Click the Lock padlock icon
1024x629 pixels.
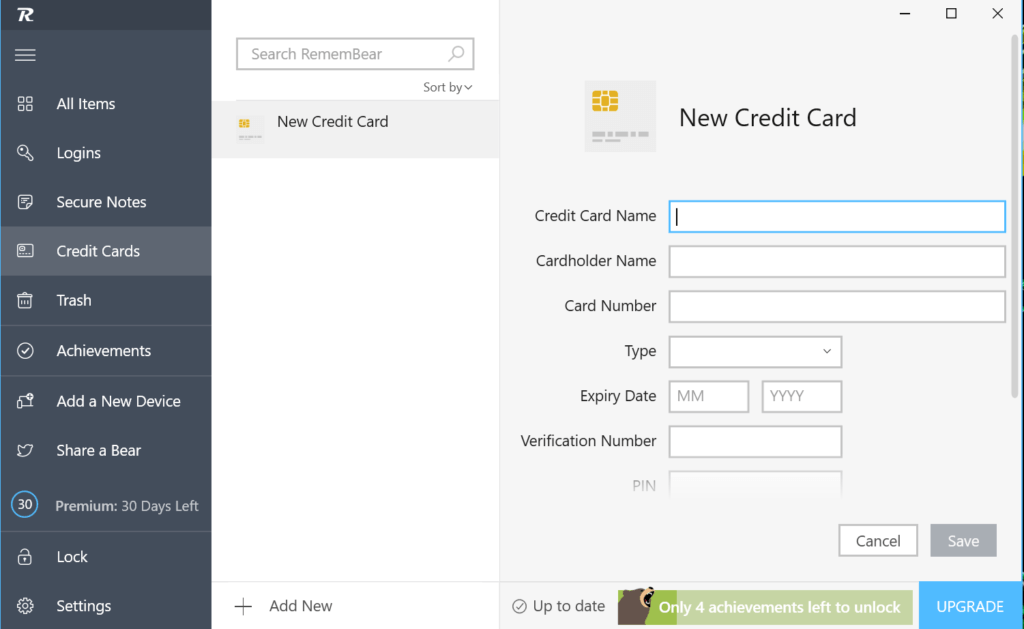click(x=25, y=556)
